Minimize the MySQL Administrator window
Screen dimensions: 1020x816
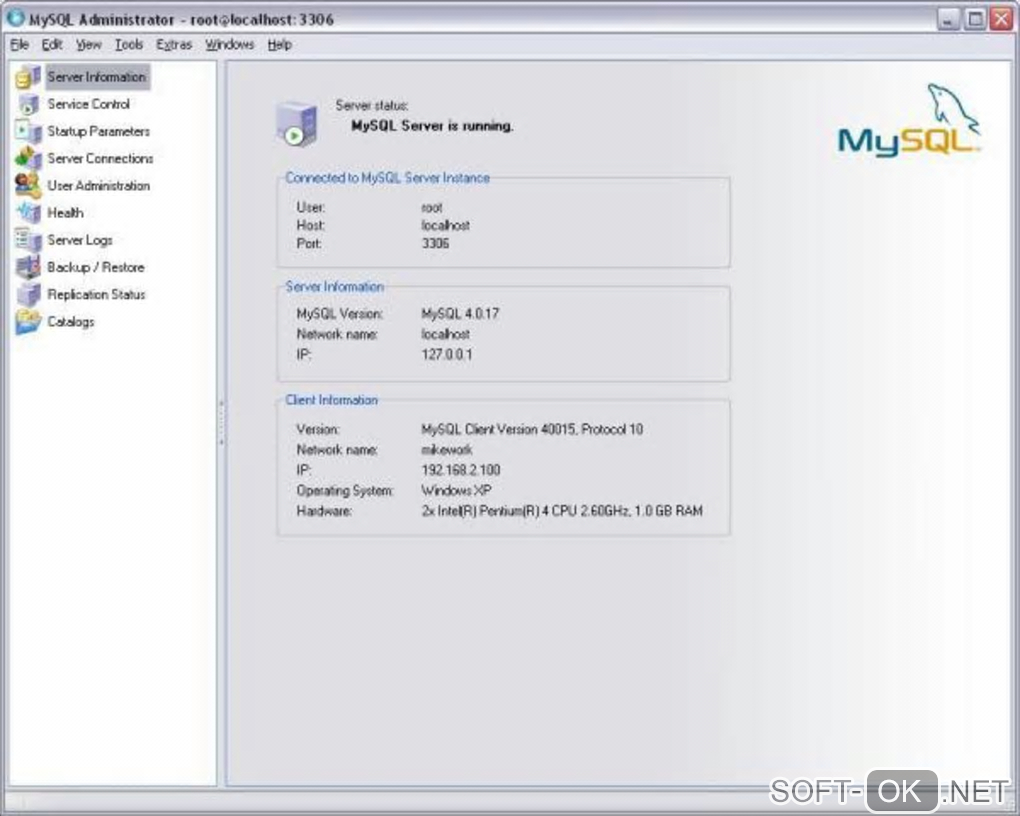pos(948,19)
